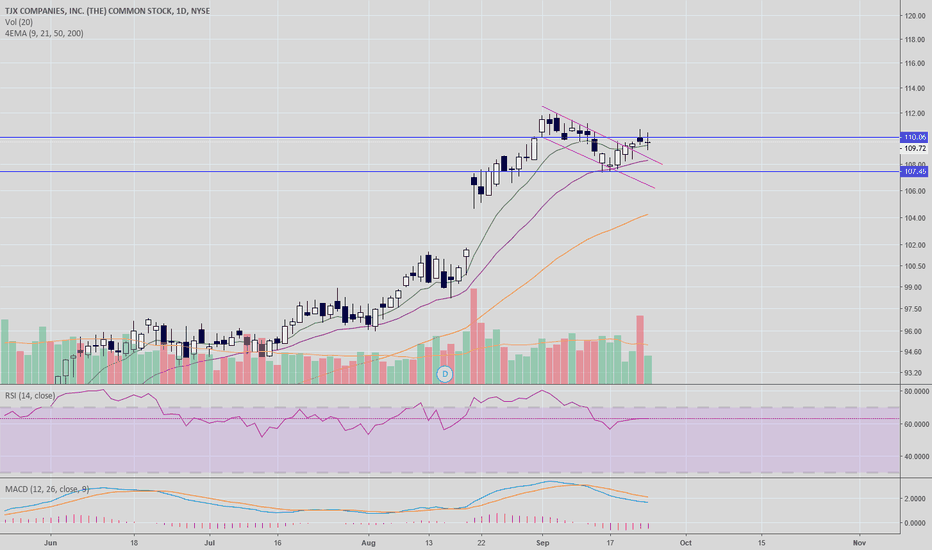Click the MACD 0.0000 scale label

[x=915, y=523]
